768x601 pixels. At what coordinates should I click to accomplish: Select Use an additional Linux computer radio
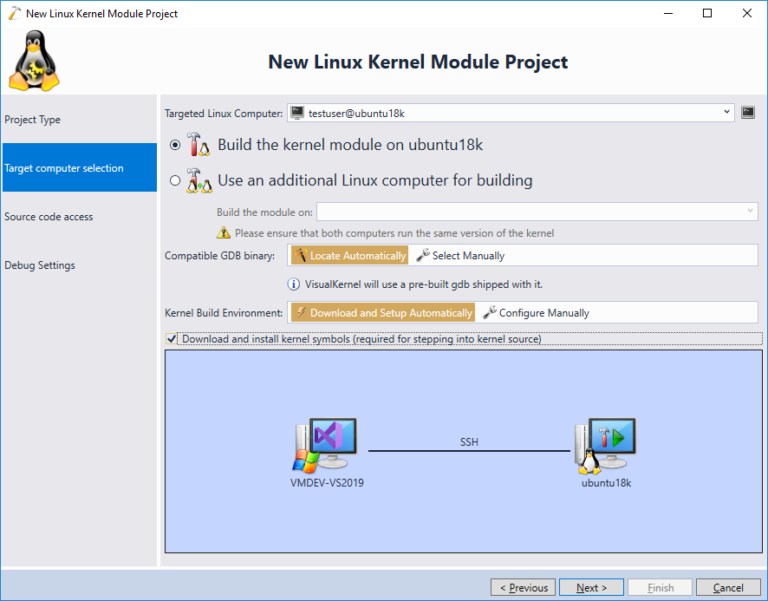tap(175, 181)
